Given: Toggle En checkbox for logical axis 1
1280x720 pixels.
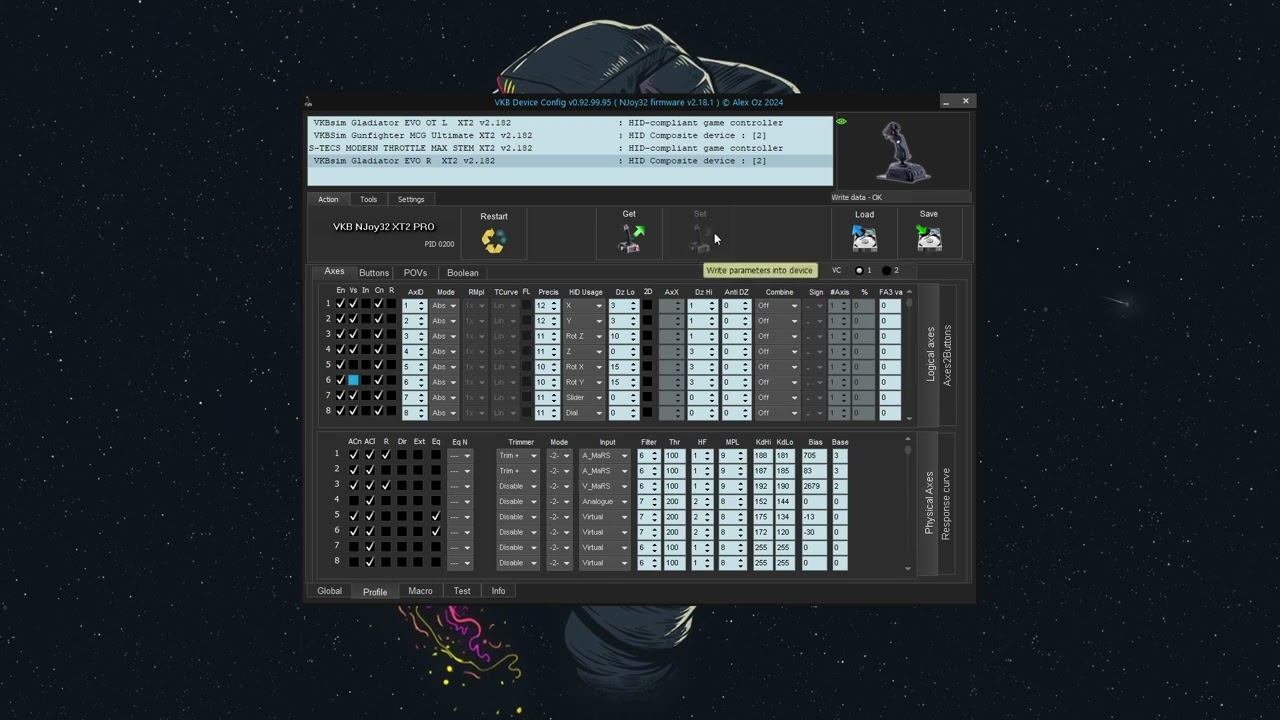Looking at the screenshot, I should point(340,304).
